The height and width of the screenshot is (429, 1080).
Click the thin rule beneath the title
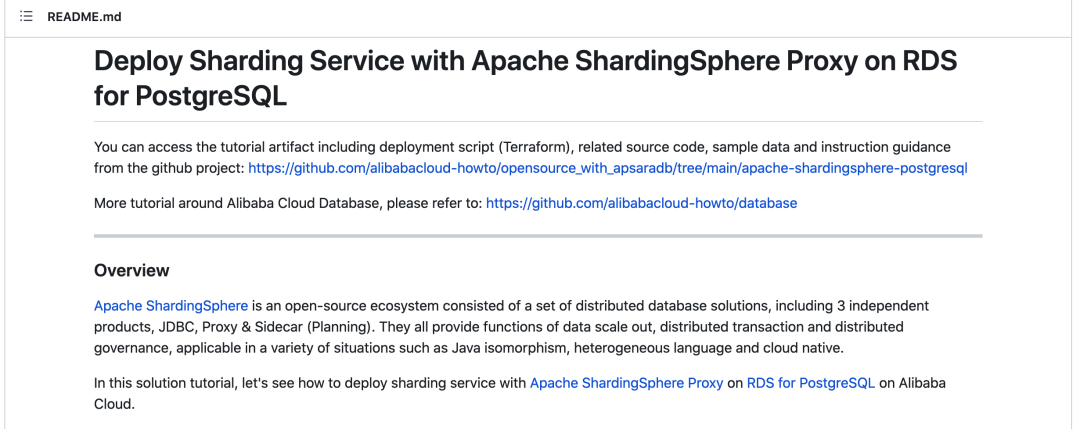tap(538, 121)
